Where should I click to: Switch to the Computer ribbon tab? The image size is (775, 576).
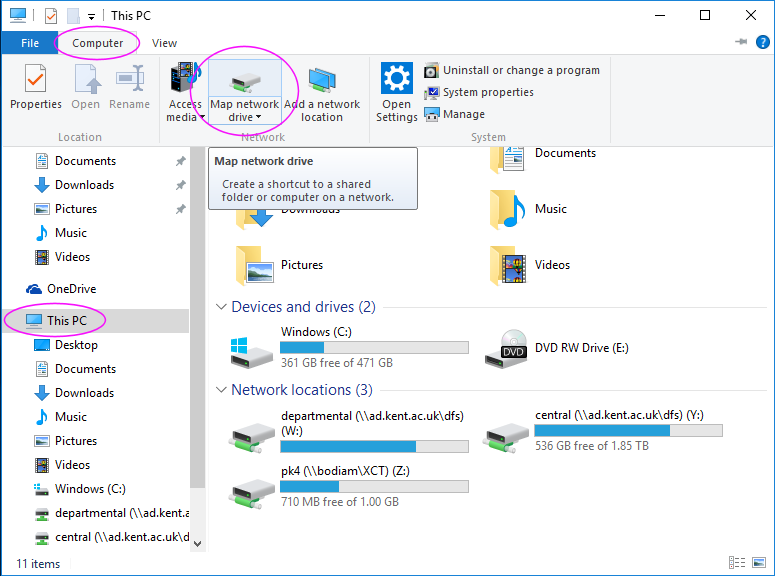tap(97, 43)
